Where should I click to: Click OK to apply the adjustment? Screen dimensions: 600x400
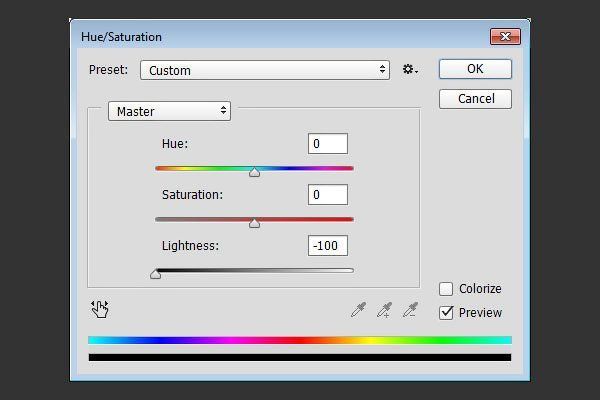click(475, 69)
